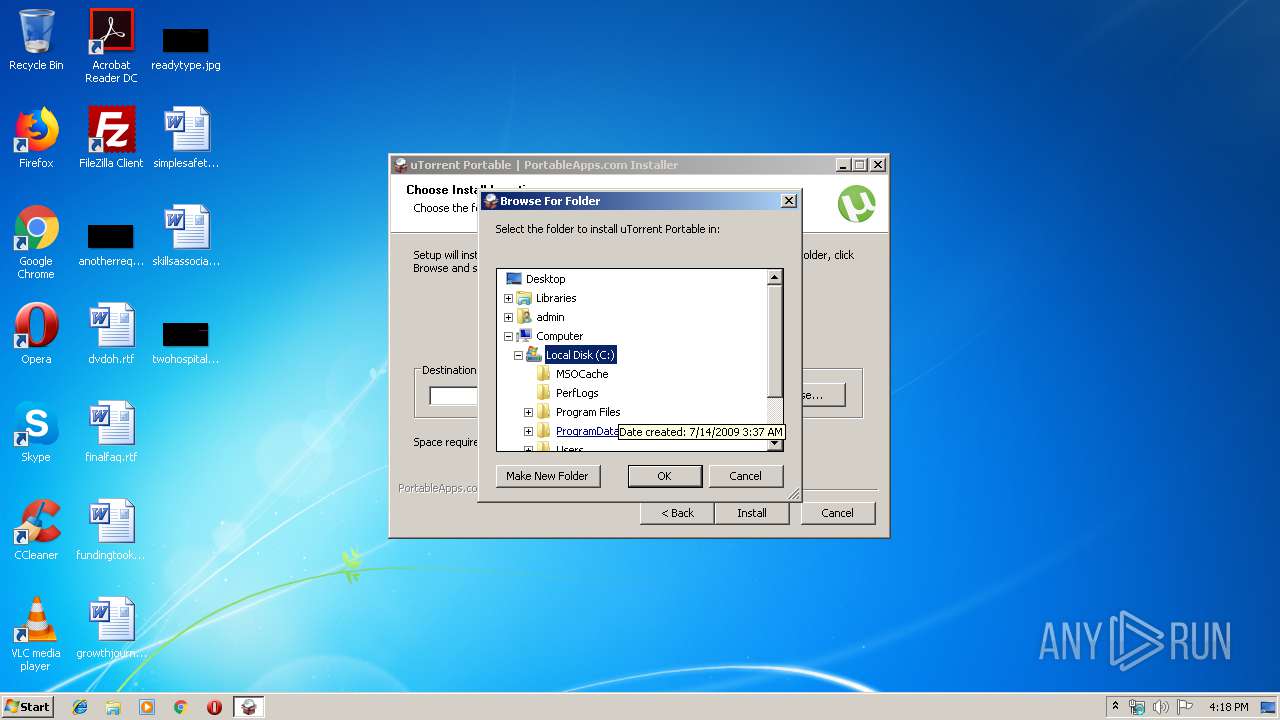Click the volume tray icon
The height and width of the screenshot is (720, 1280).
point(1161,707)
